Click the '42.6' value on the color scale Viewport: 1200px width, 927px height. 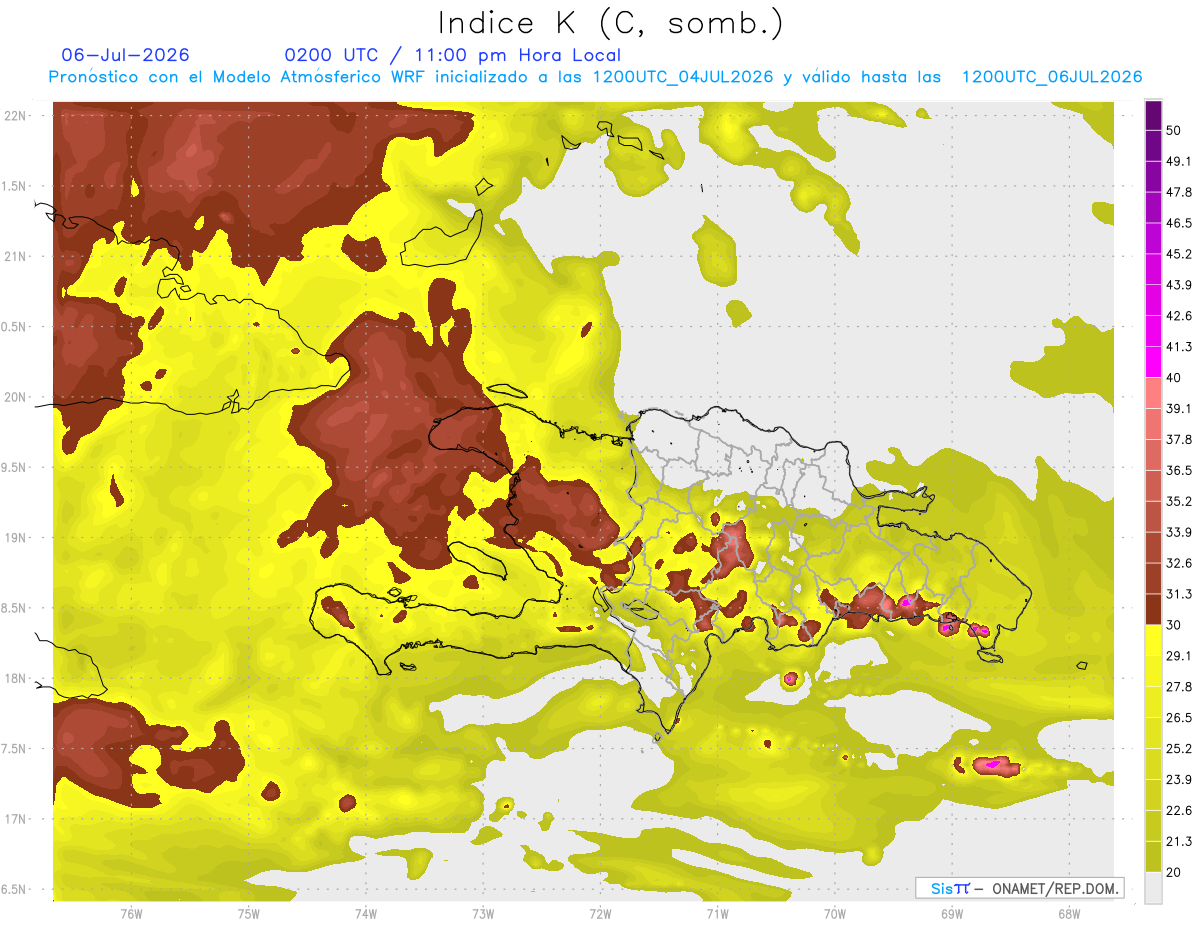click(x=1179, y=316)
